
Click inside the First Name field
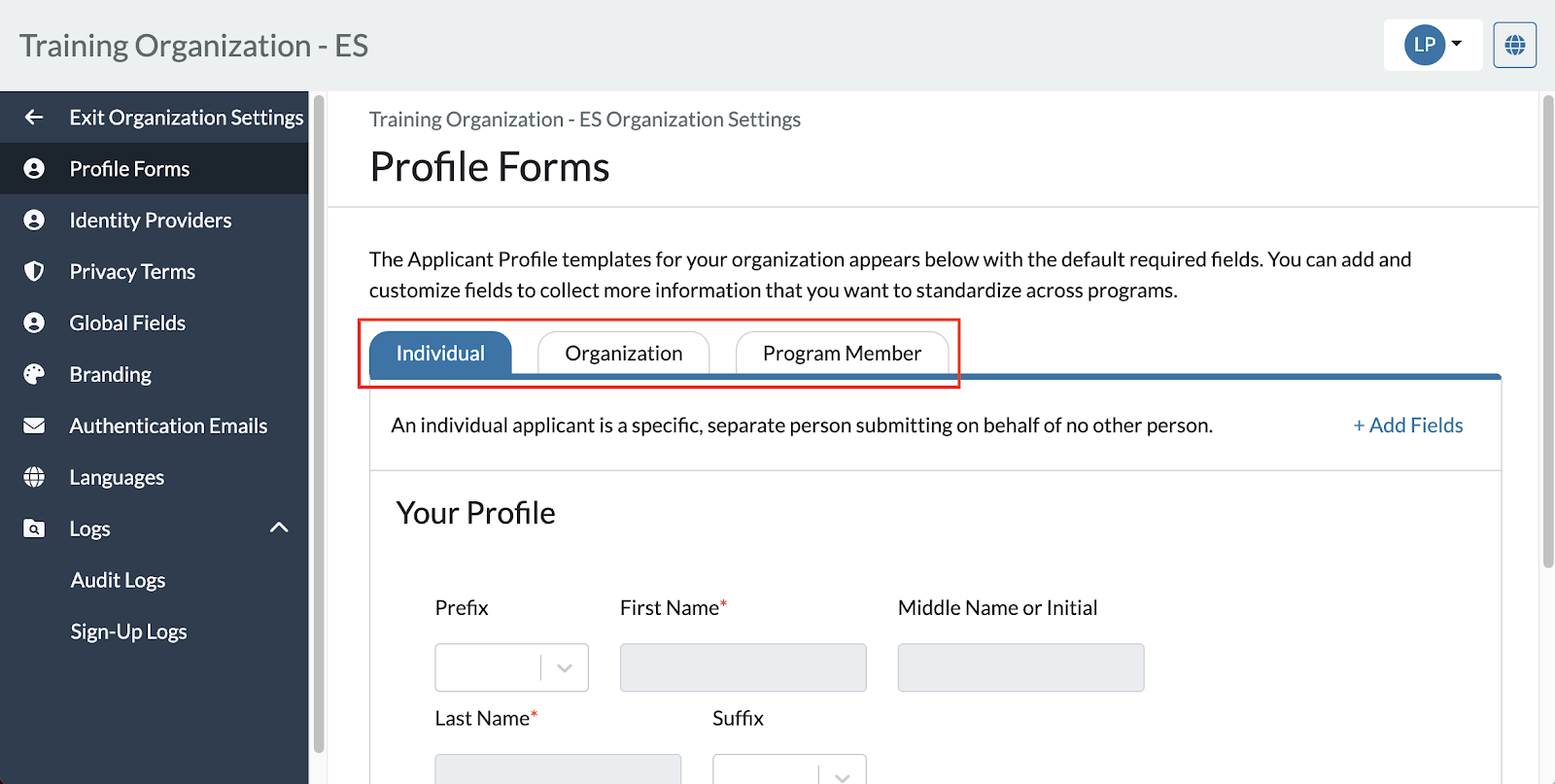pyautogui.click(x=742, y=667)
